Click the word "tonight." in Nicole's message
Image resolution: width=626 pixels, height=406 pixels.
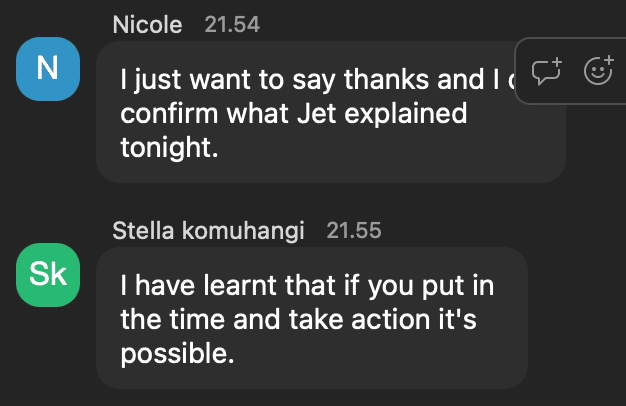(x=167, y=147)
